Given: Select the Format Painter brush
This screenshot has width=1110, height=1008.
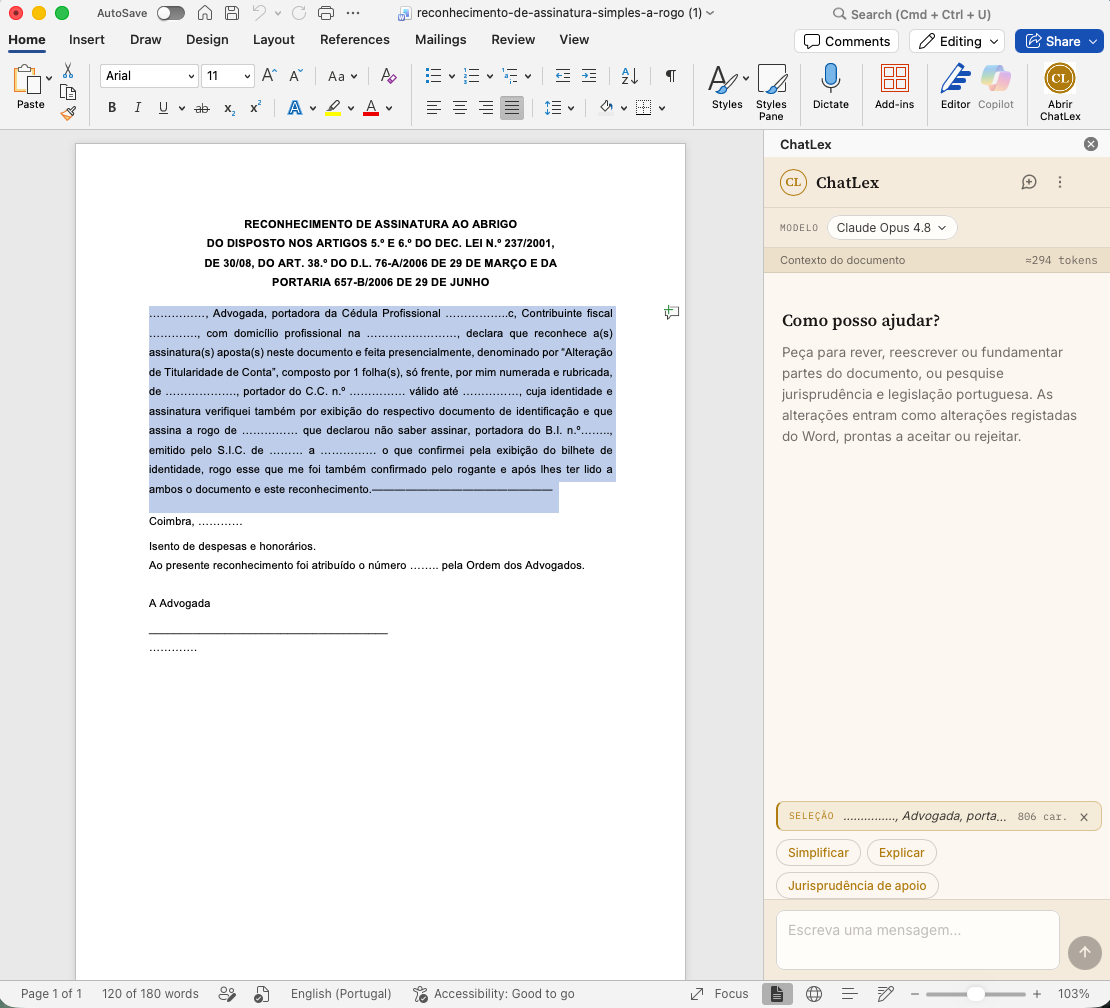Looking at the screenshot, I should point(68,113).
